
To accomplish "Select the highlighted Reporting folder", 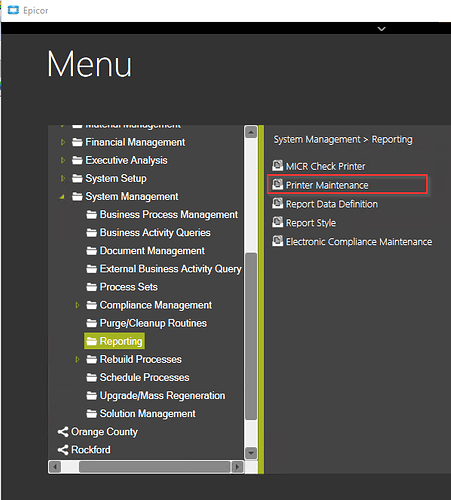I will tap(114, 341).
